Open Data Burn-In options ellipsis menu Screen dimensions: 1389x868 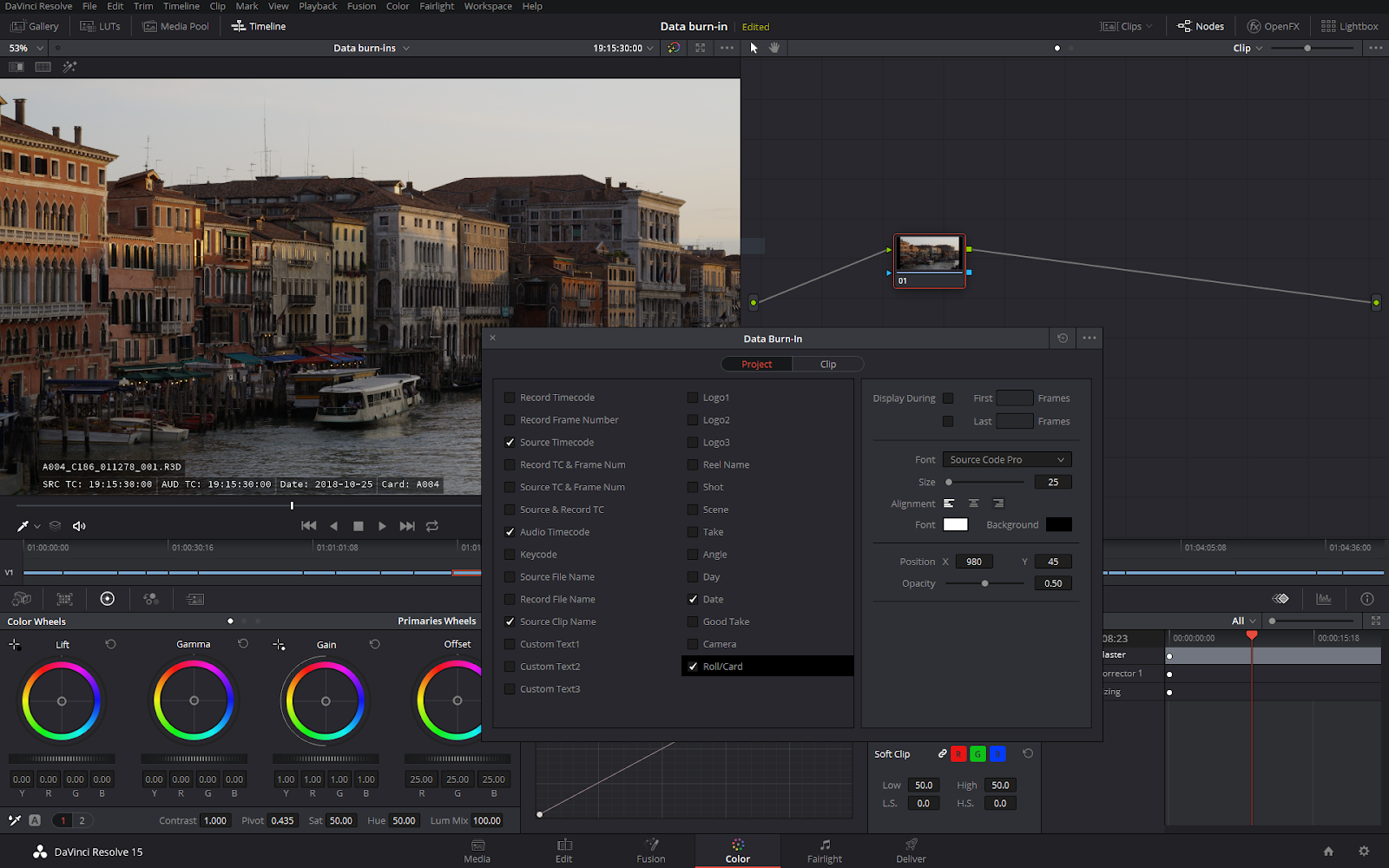pos(1089,339)
